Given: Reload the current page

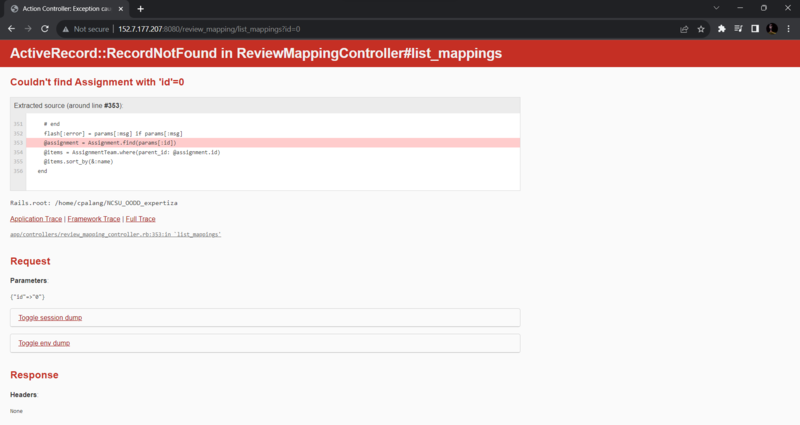Looking at the screenshot, I should [45, 29].
